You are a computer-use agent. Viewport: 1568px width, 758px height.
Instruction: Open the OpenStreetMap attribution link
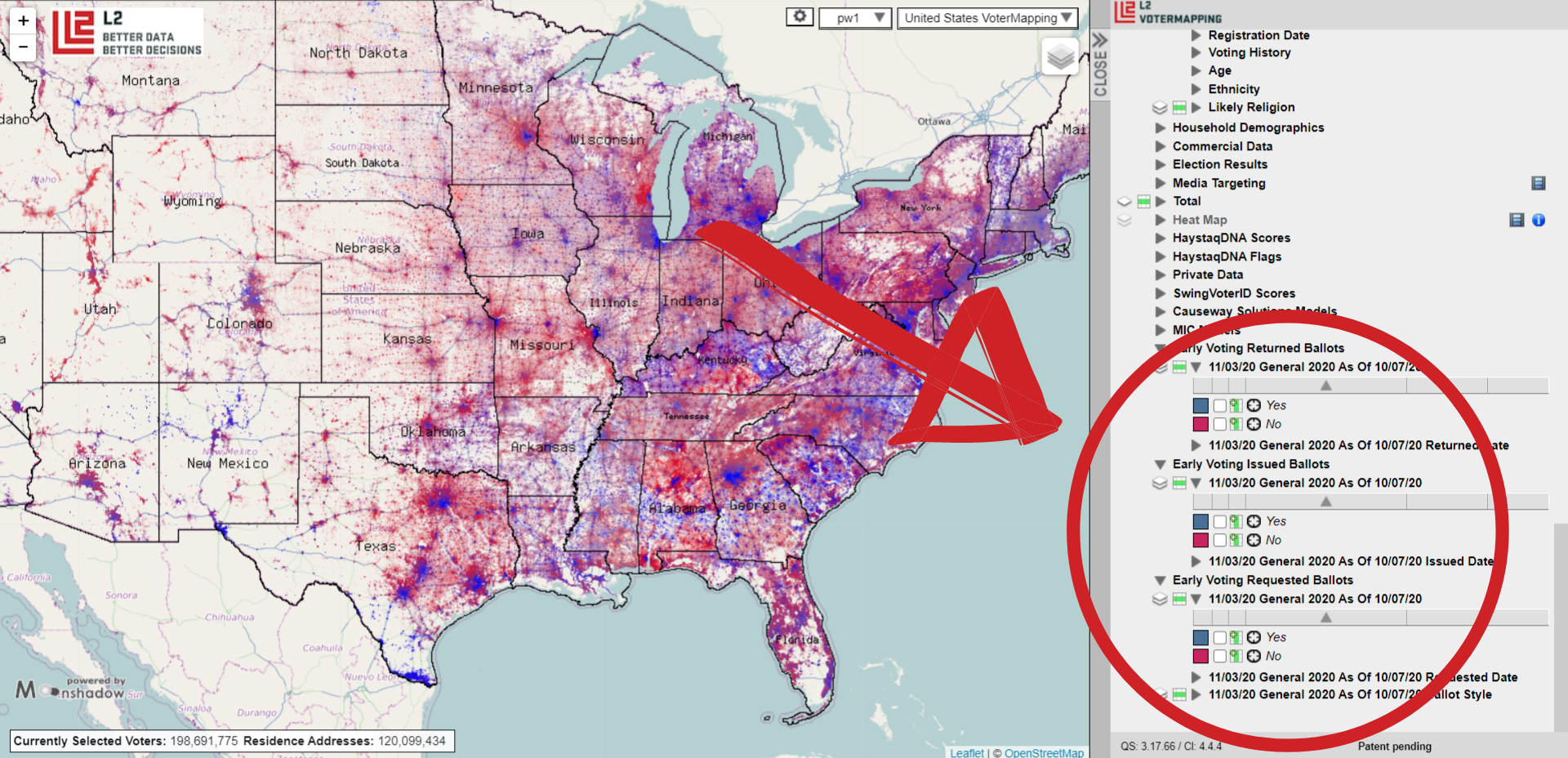(1044, 752)
